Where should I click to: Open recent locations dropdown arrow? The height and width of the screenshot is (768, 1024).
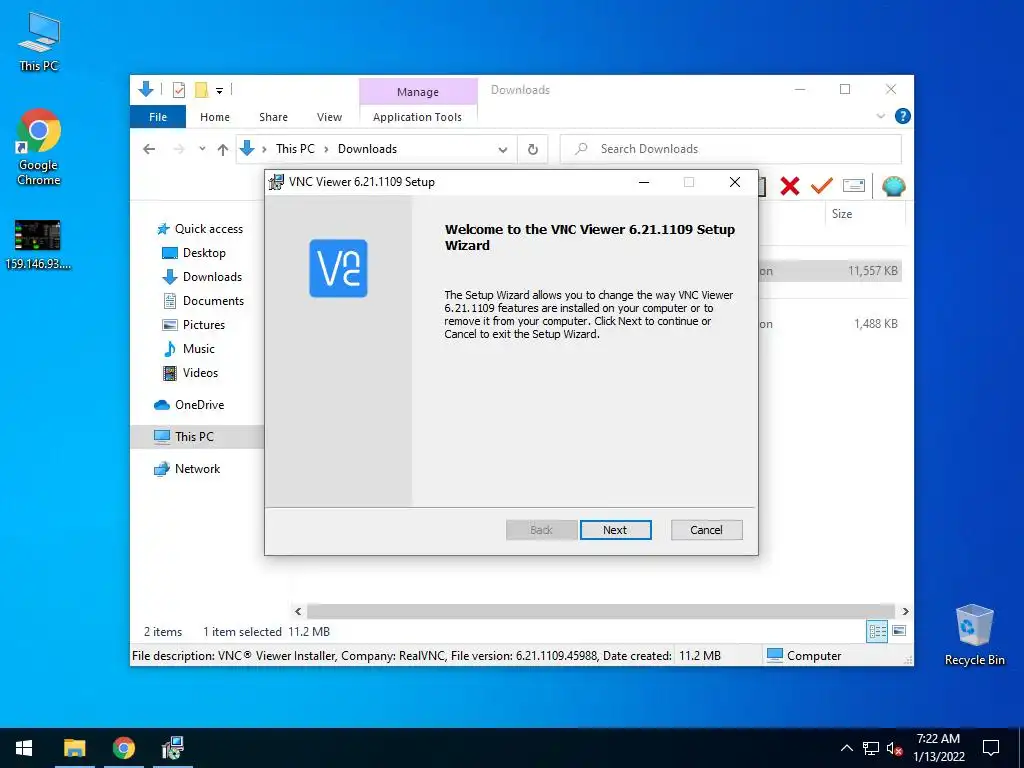202,149
